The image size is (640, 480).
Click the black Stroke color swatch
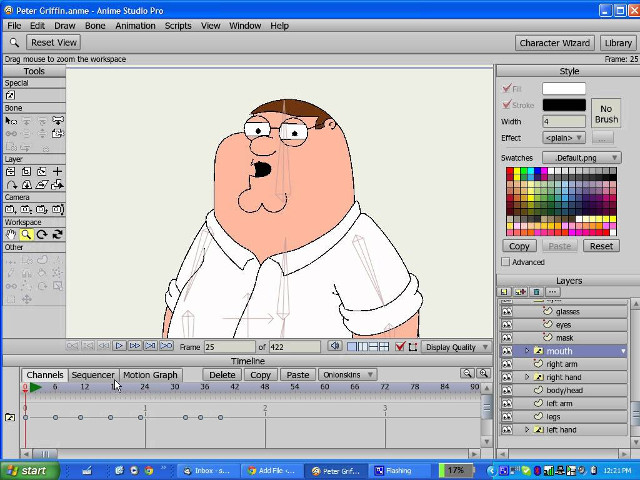[564, 105]
